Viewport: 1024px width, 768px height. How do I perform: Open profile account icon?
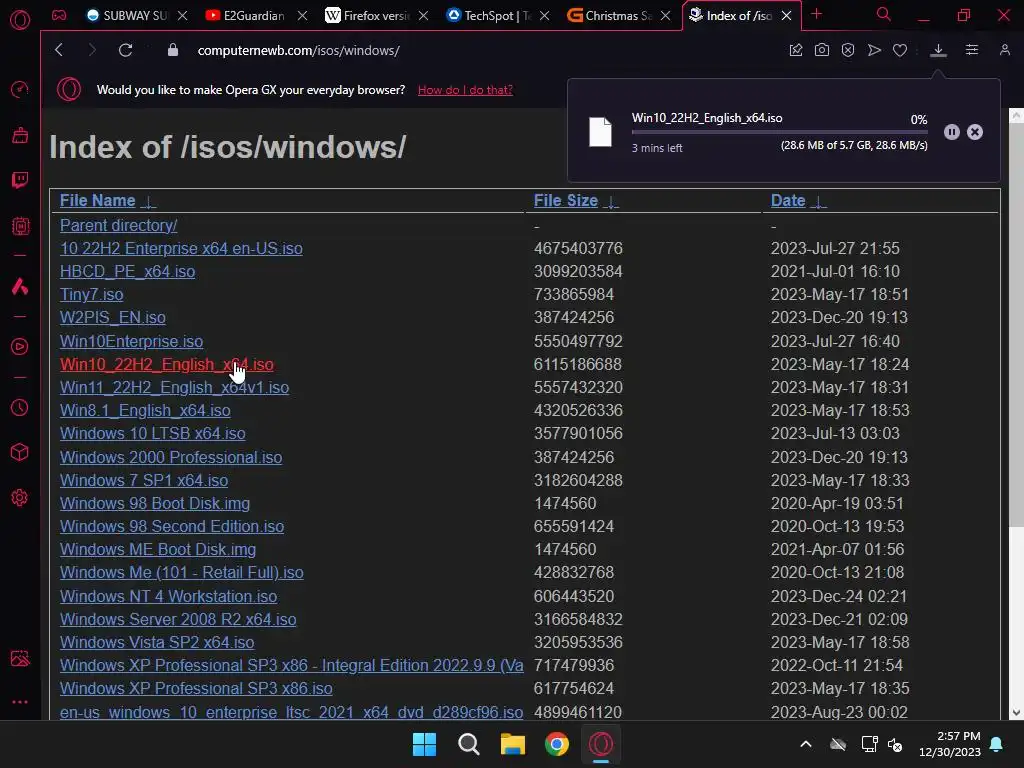(1004, 50)
